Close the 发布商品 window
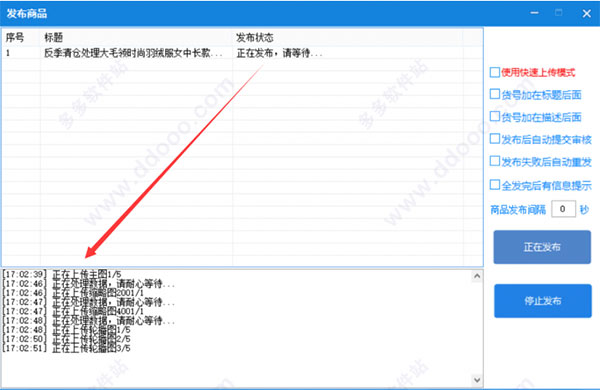The width and height of the screenshot is (600, 390). (x=587, y=13)
